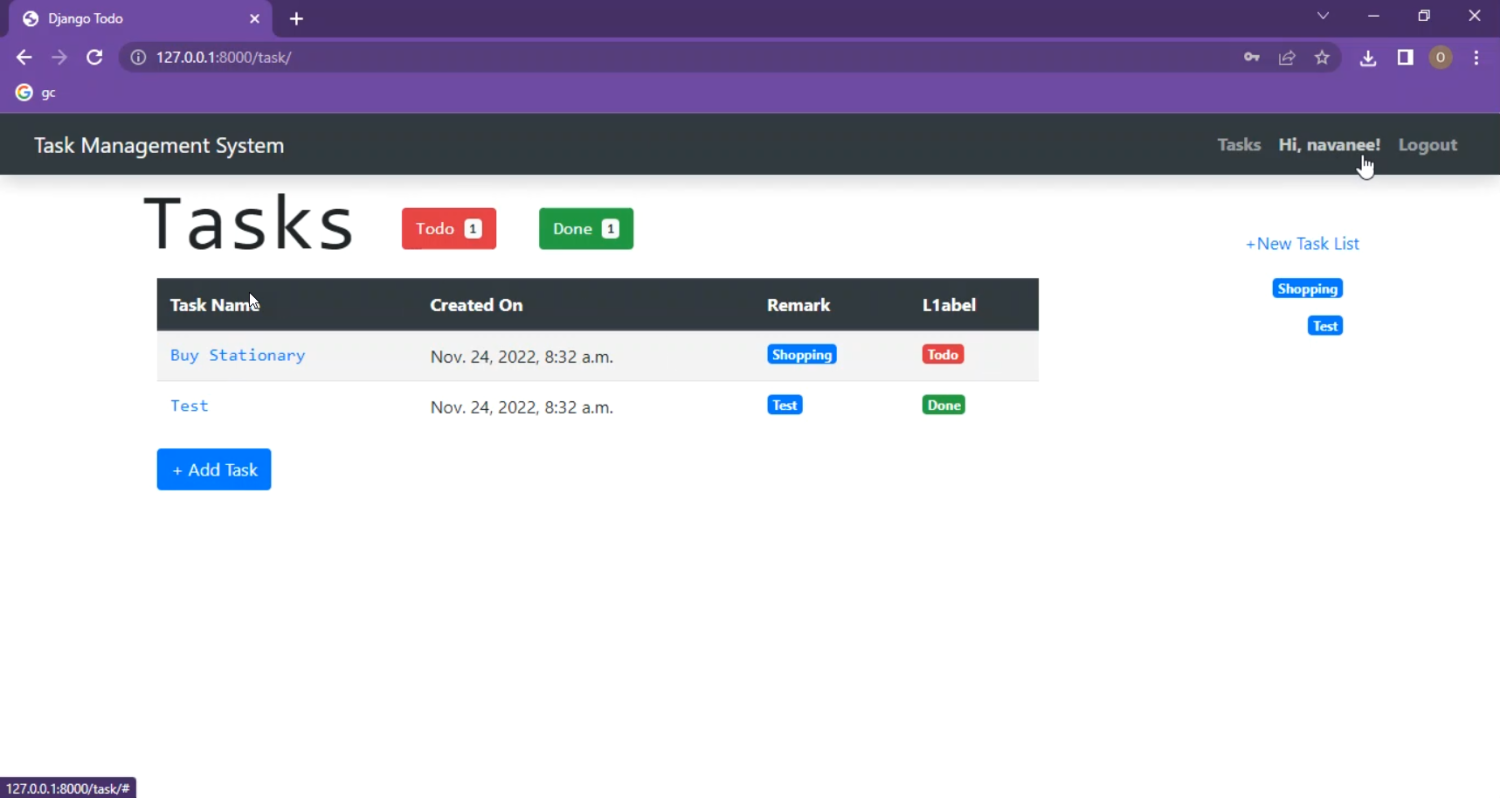Toggle the browser side panel
Screen dimensions: 1500x798
1405,57
